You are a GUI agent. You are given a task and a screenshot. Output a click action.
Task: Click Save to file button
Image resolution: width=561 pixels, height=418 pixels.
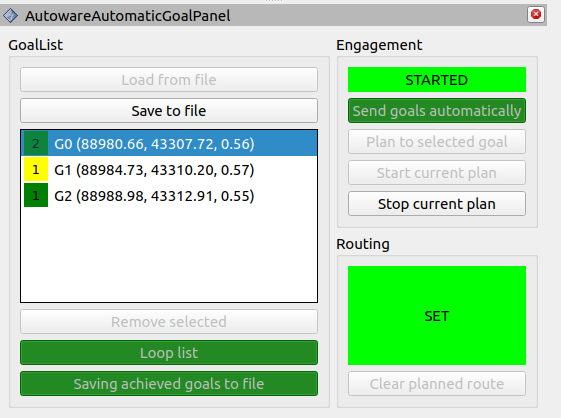169,111
